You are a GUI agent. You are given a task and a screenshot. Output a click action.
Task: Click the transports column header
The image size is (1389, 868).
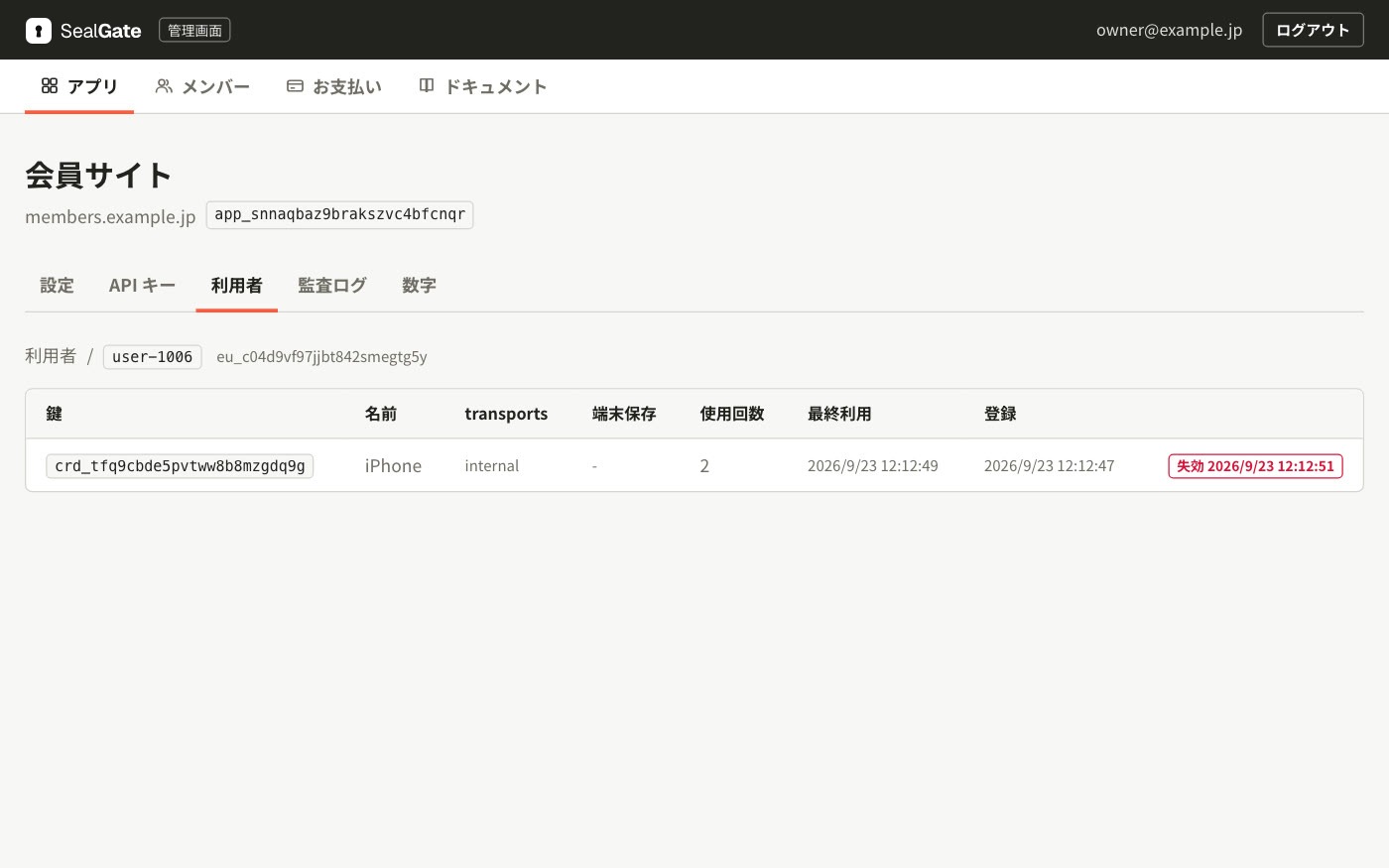[506, 414]
